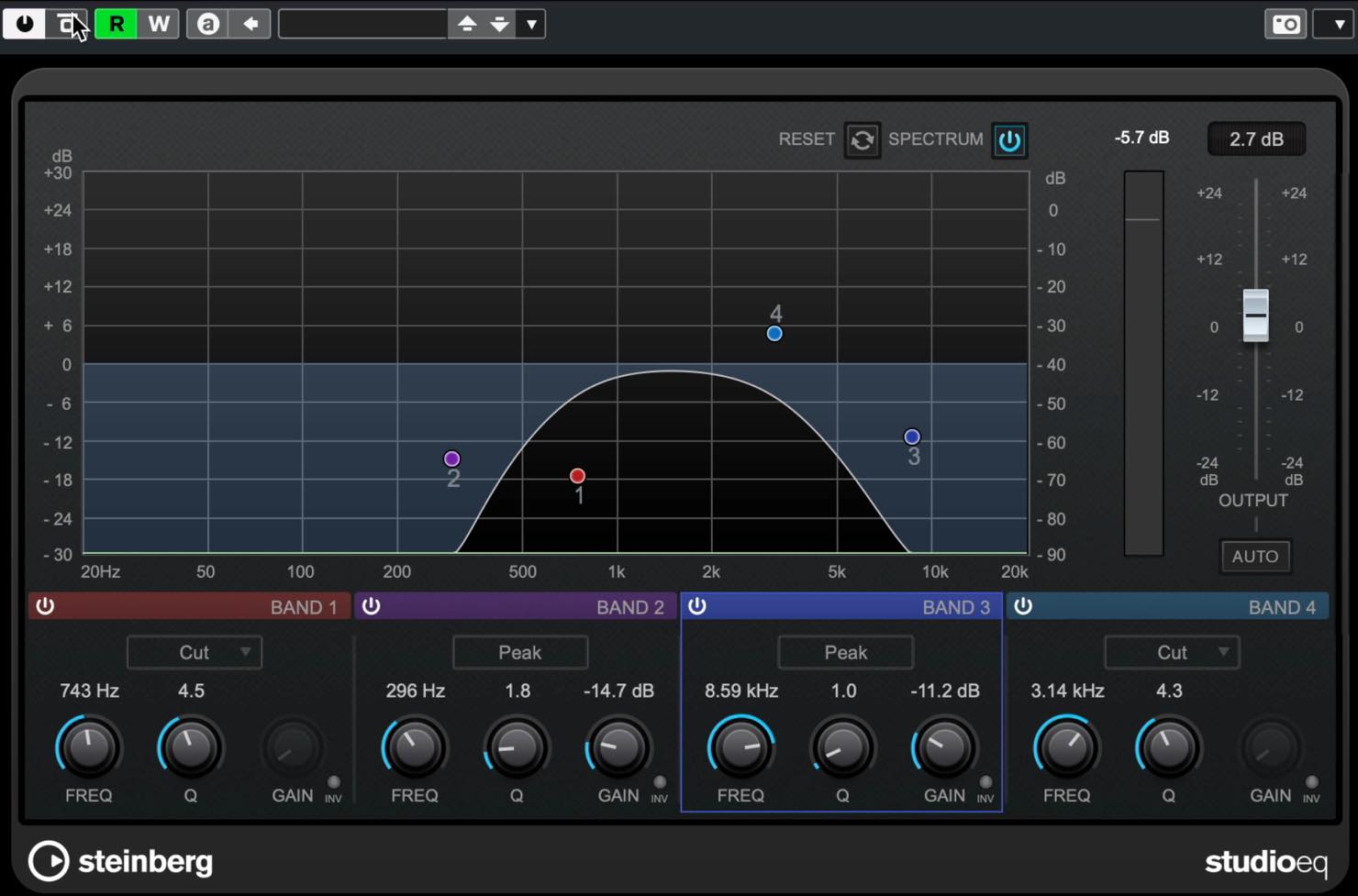Enable the AUTO gain button
The width and height of the screenshot is (1358, 896).
pos(1255,556)
